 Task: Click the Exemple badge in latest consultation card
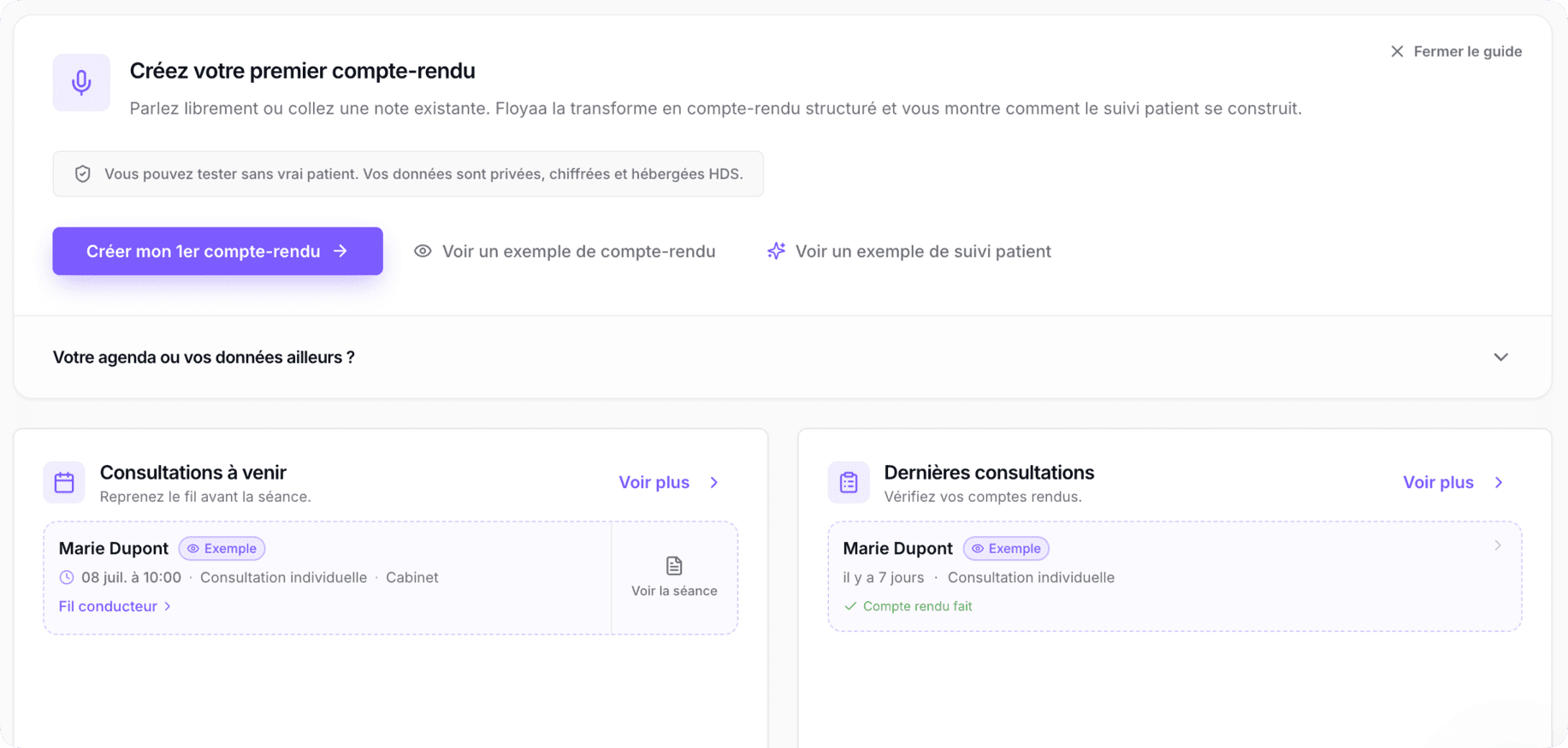click(x=1006, y=548)
